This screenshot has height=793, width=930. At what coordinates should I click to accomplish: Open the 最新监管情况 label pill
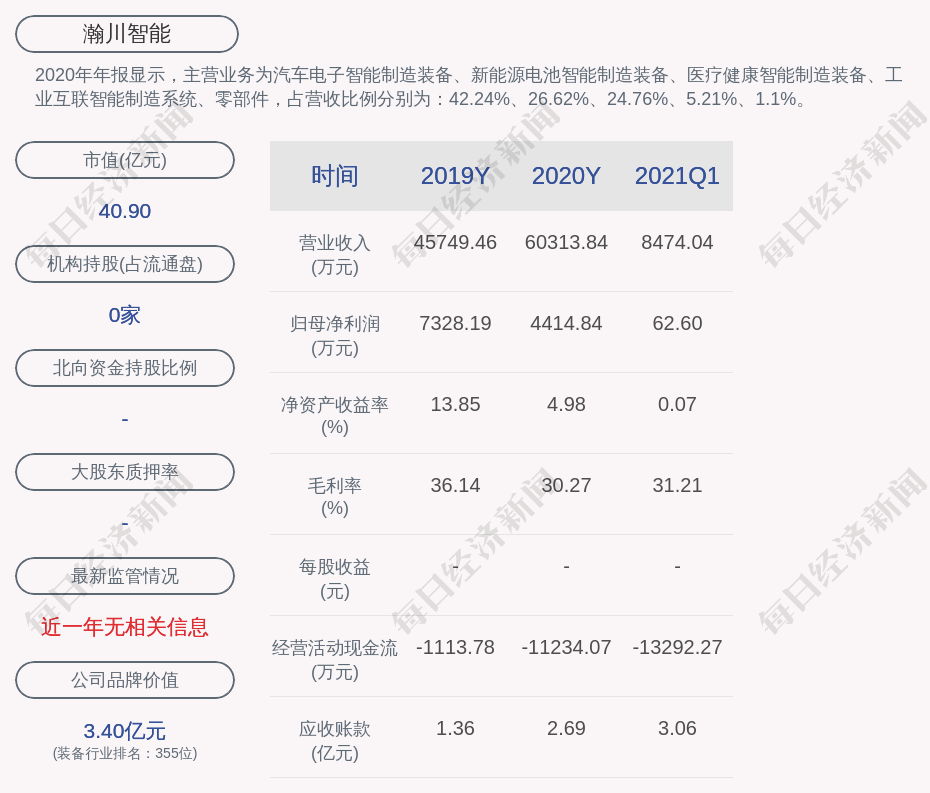pyautogui.click(x=125, y=576)
